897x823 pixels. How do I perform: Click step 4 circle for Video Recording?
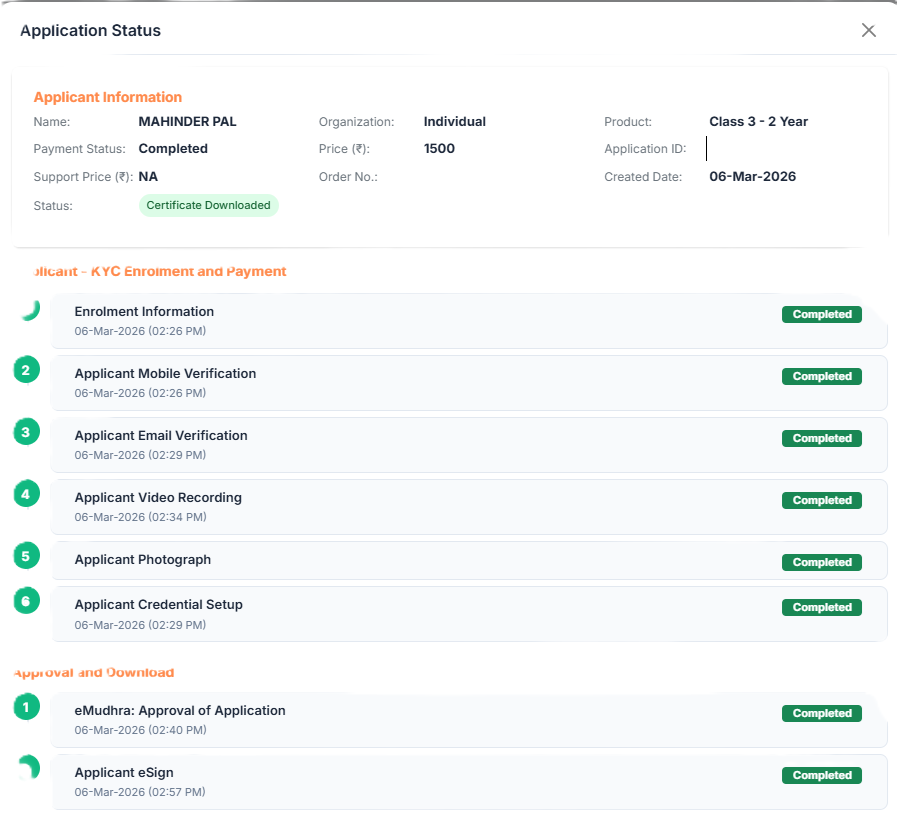[x=27, y=494]
